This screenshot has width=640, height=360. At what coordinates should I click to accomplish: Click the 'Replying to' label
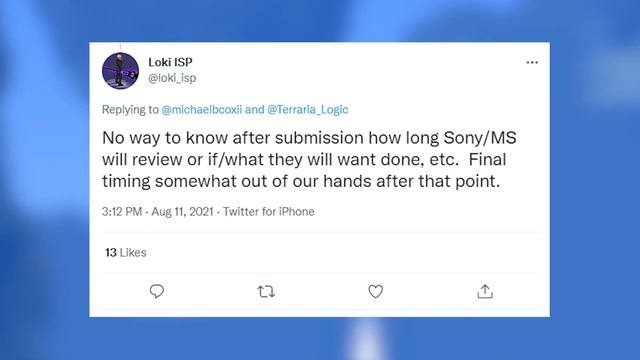(x=130, y=109)
